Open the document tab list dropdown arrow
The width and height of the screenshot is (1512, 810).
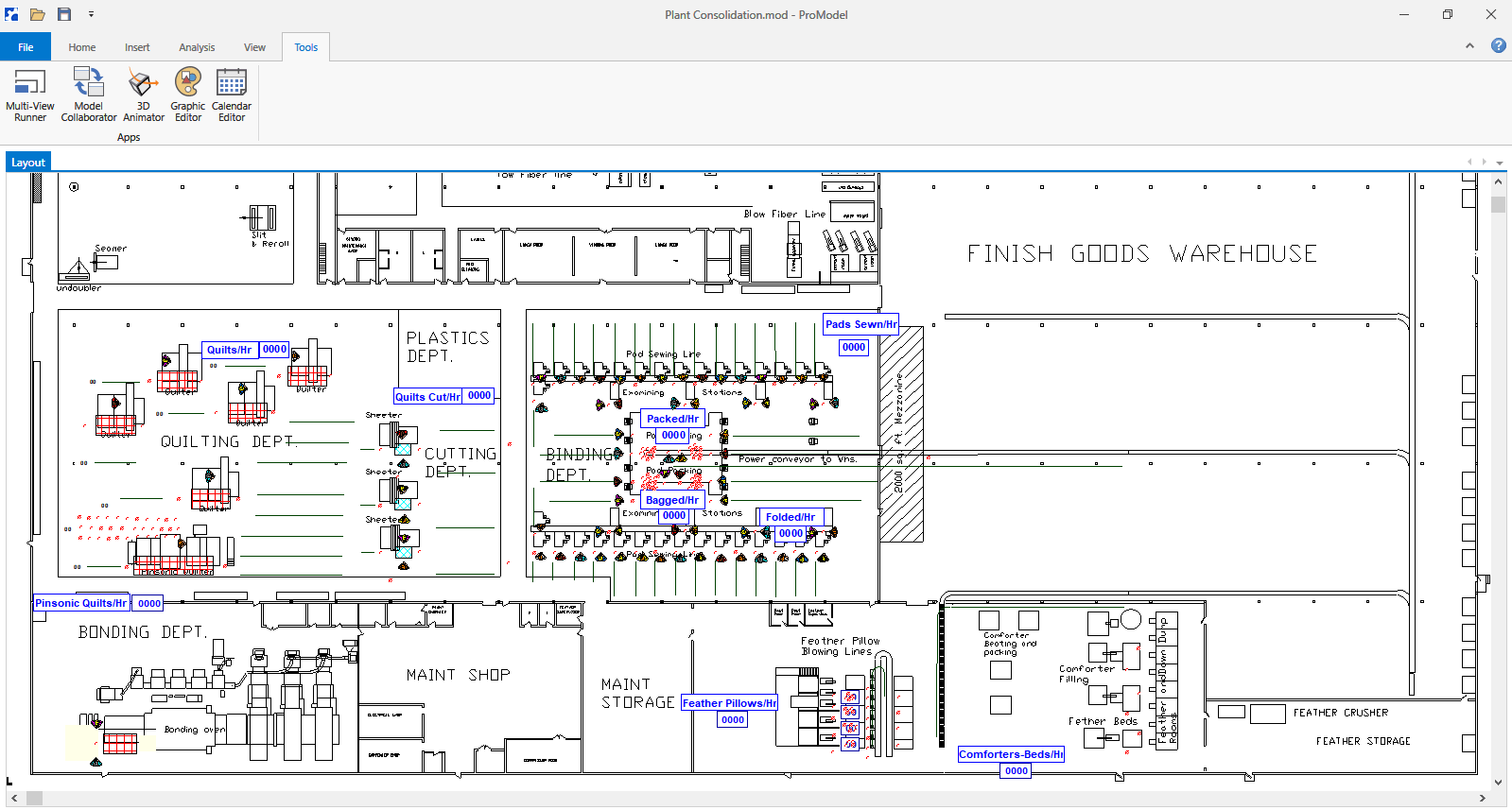click(1499, 163)
